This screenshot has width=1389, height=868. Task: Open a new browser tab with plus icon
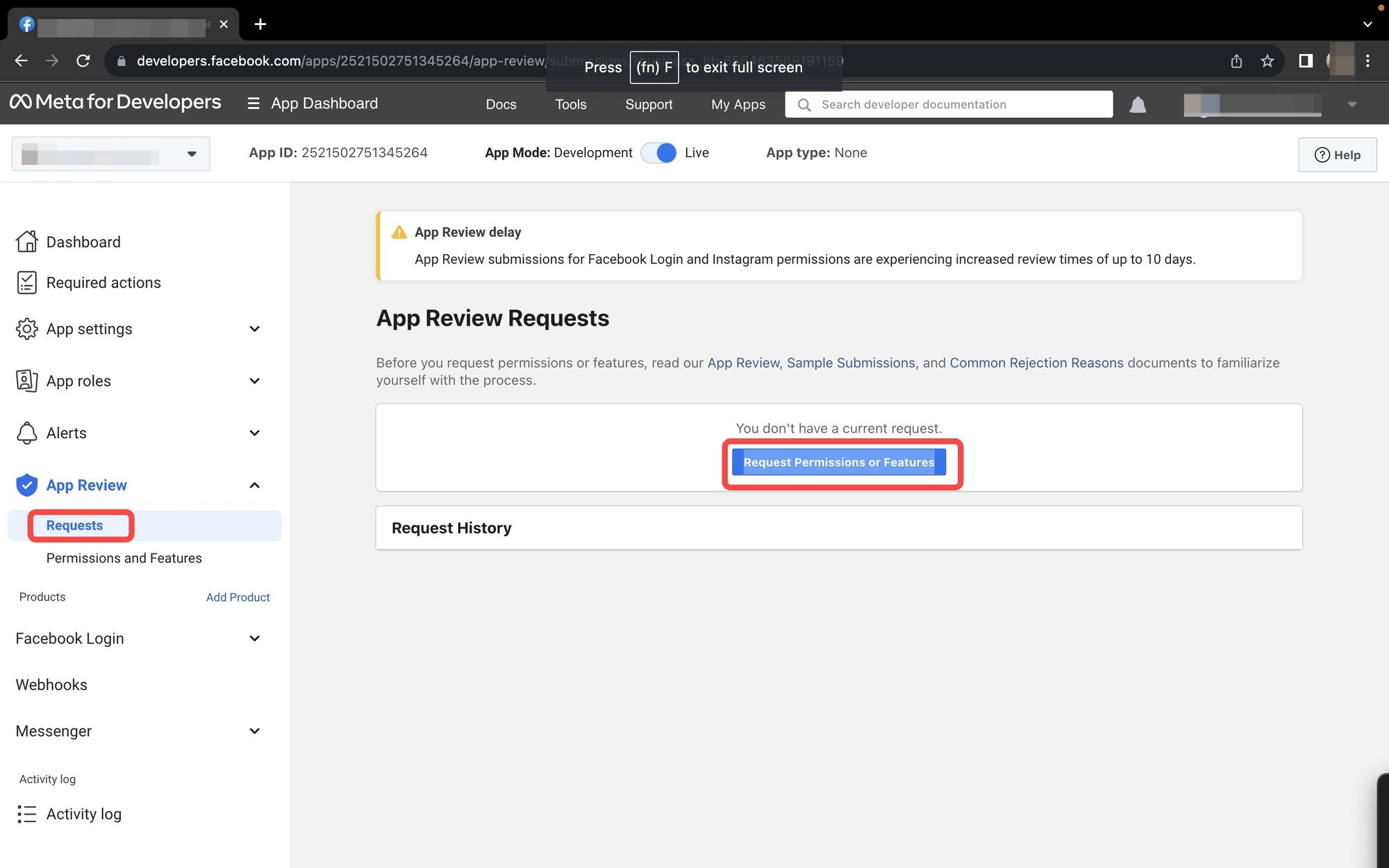[260, 24]
